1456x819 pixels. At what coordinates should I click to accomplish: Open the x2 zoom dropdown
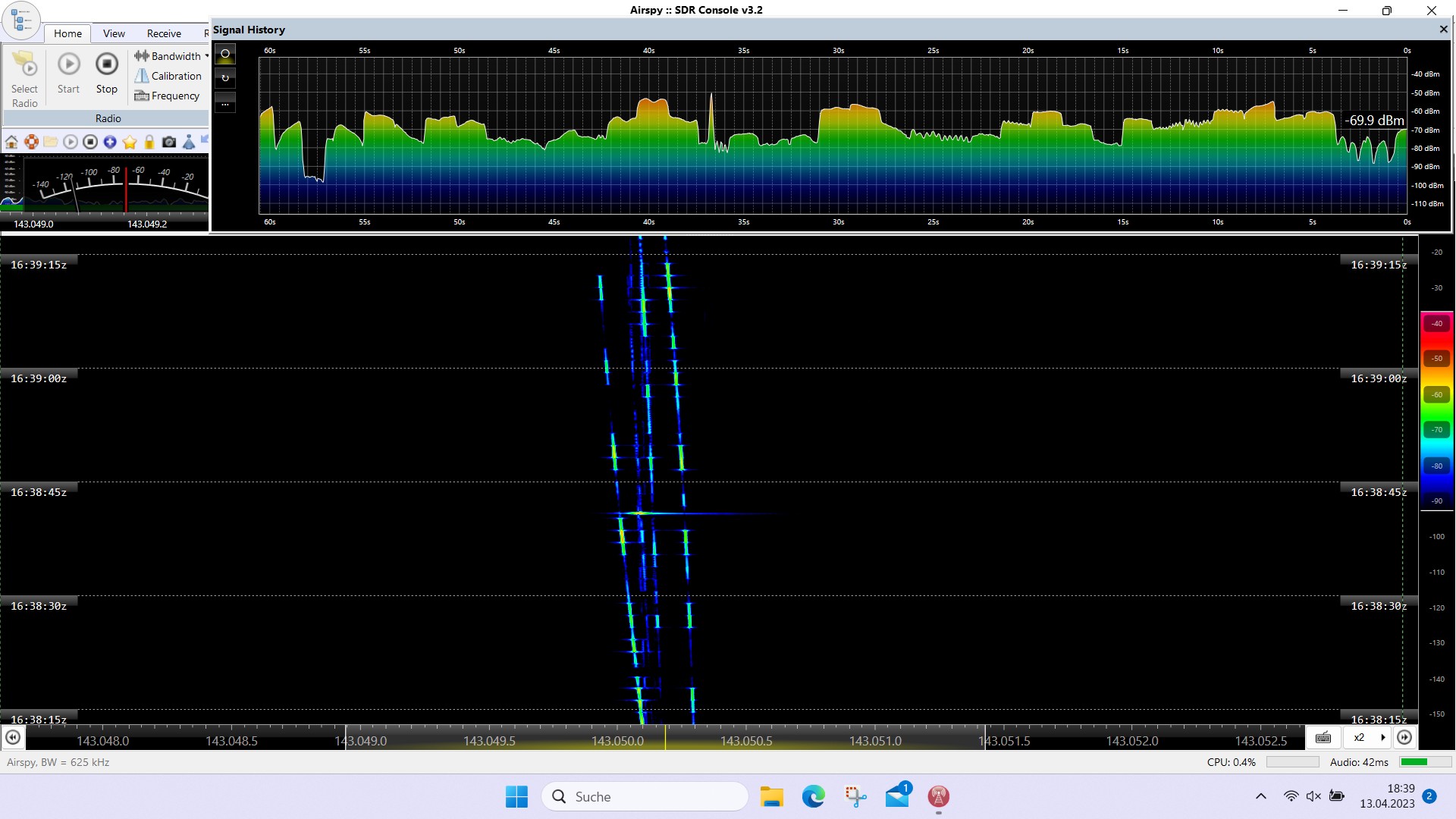1367,738
